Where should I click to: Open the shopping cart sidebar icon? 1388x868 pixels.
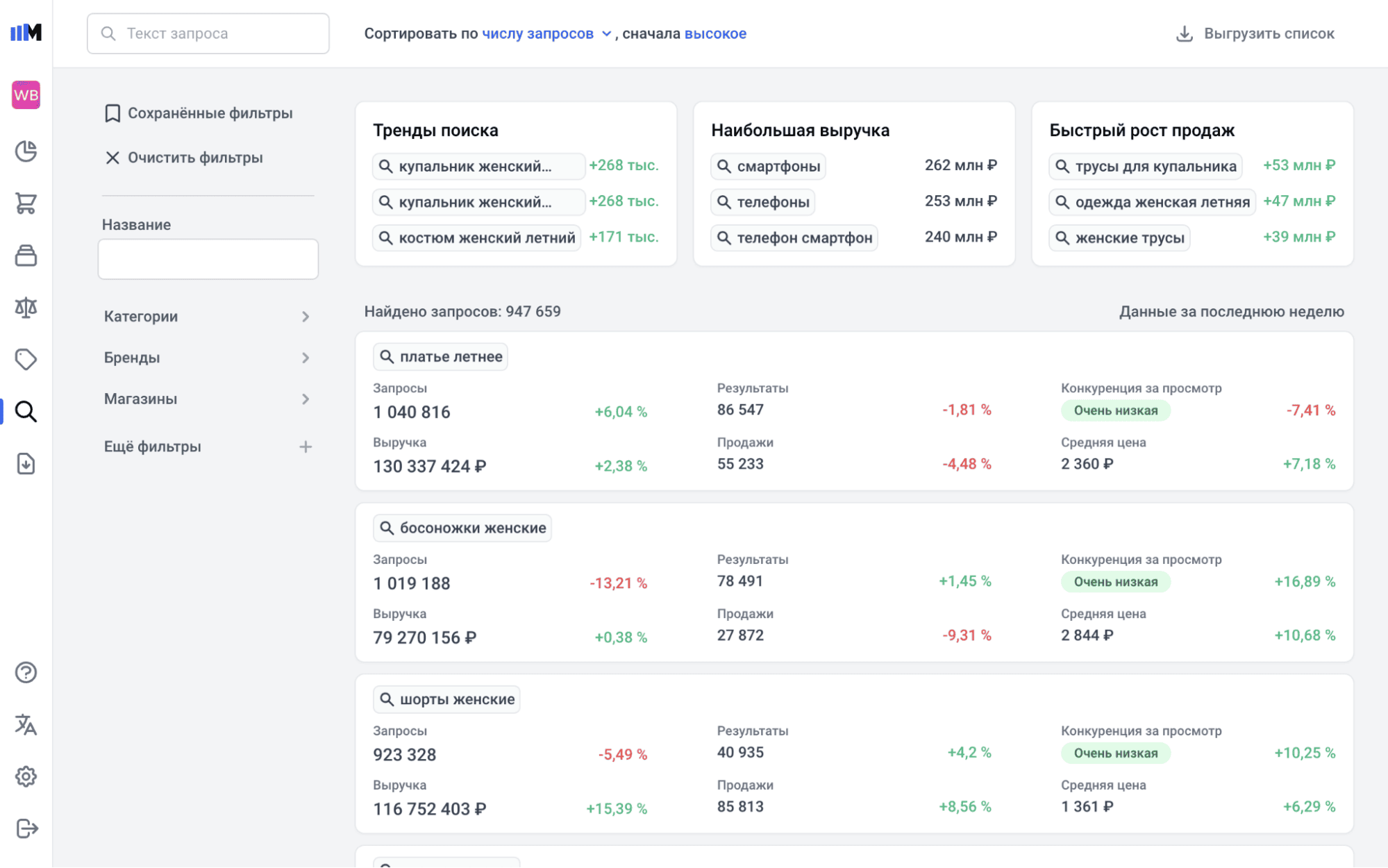[x=26, y=203]
